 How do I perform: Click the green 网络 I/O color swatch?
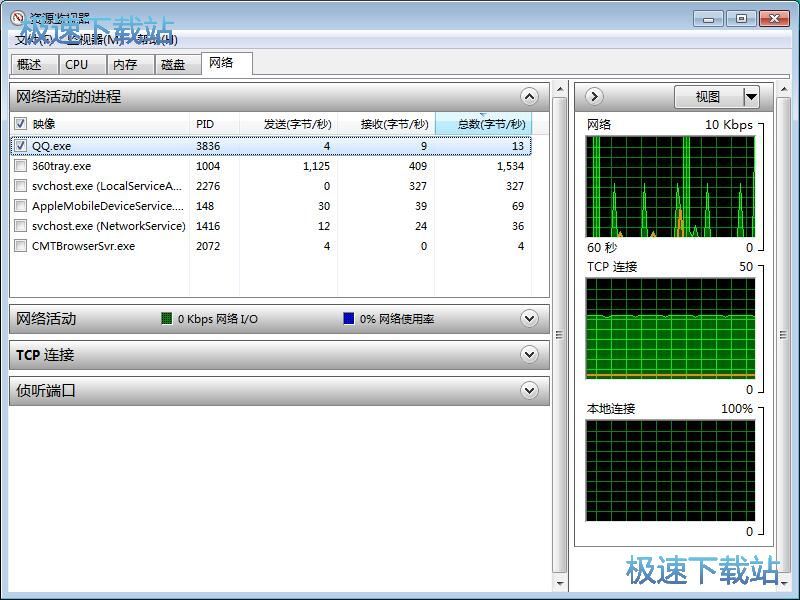(166, 319)
